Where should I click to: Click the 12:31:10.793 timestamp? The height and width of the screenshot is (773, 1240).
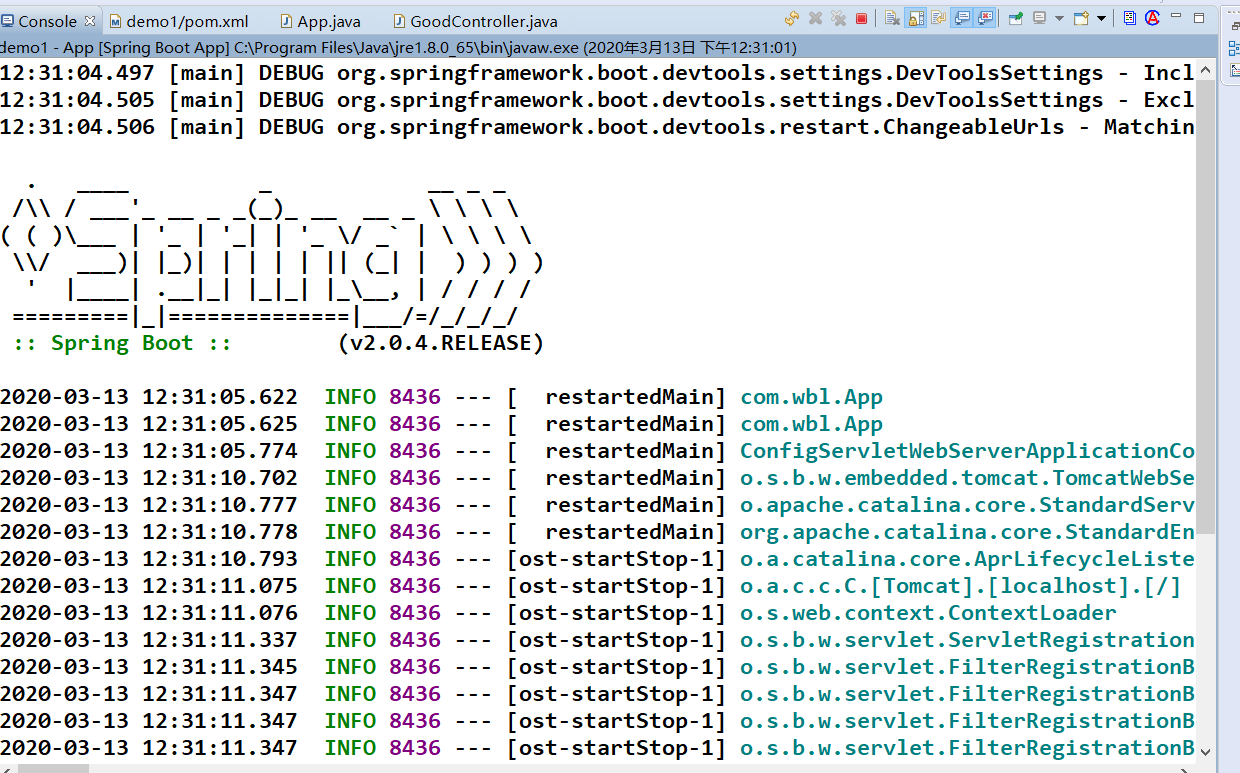[220, 559]
